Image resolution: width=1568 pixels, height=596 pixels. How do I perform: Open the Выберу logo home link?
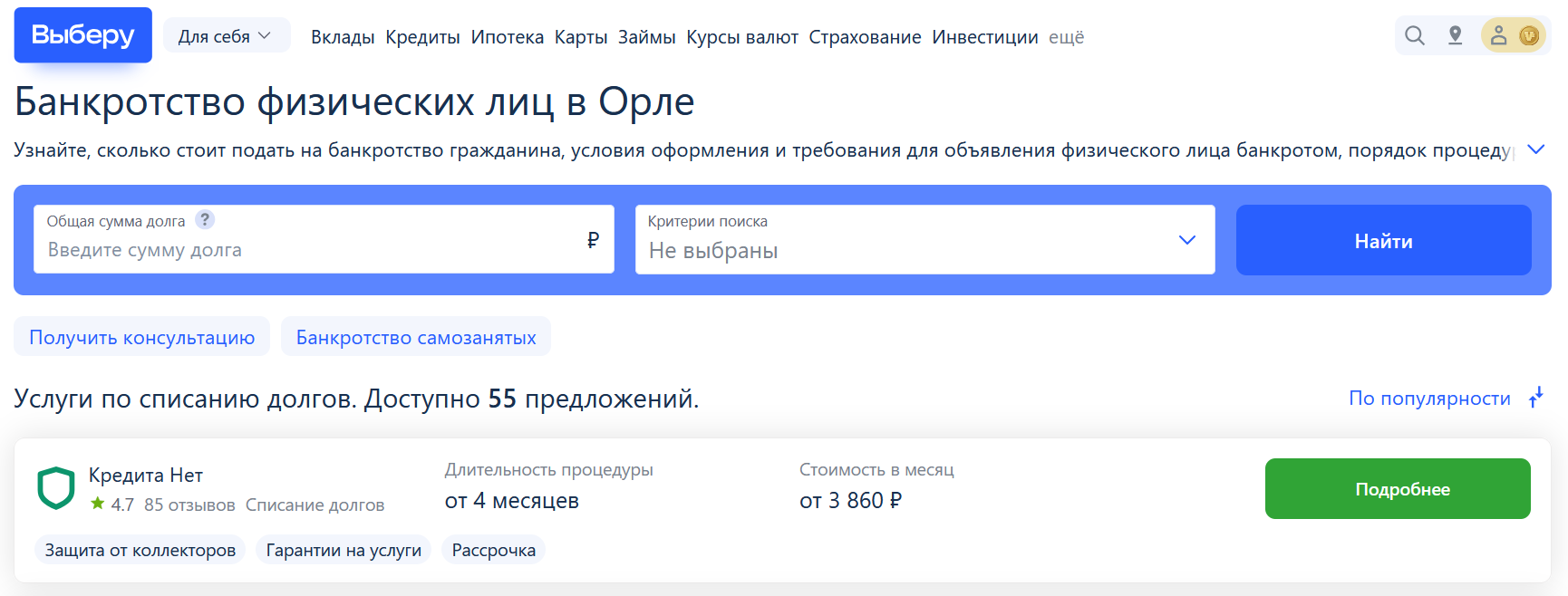(x=82, y=35)
